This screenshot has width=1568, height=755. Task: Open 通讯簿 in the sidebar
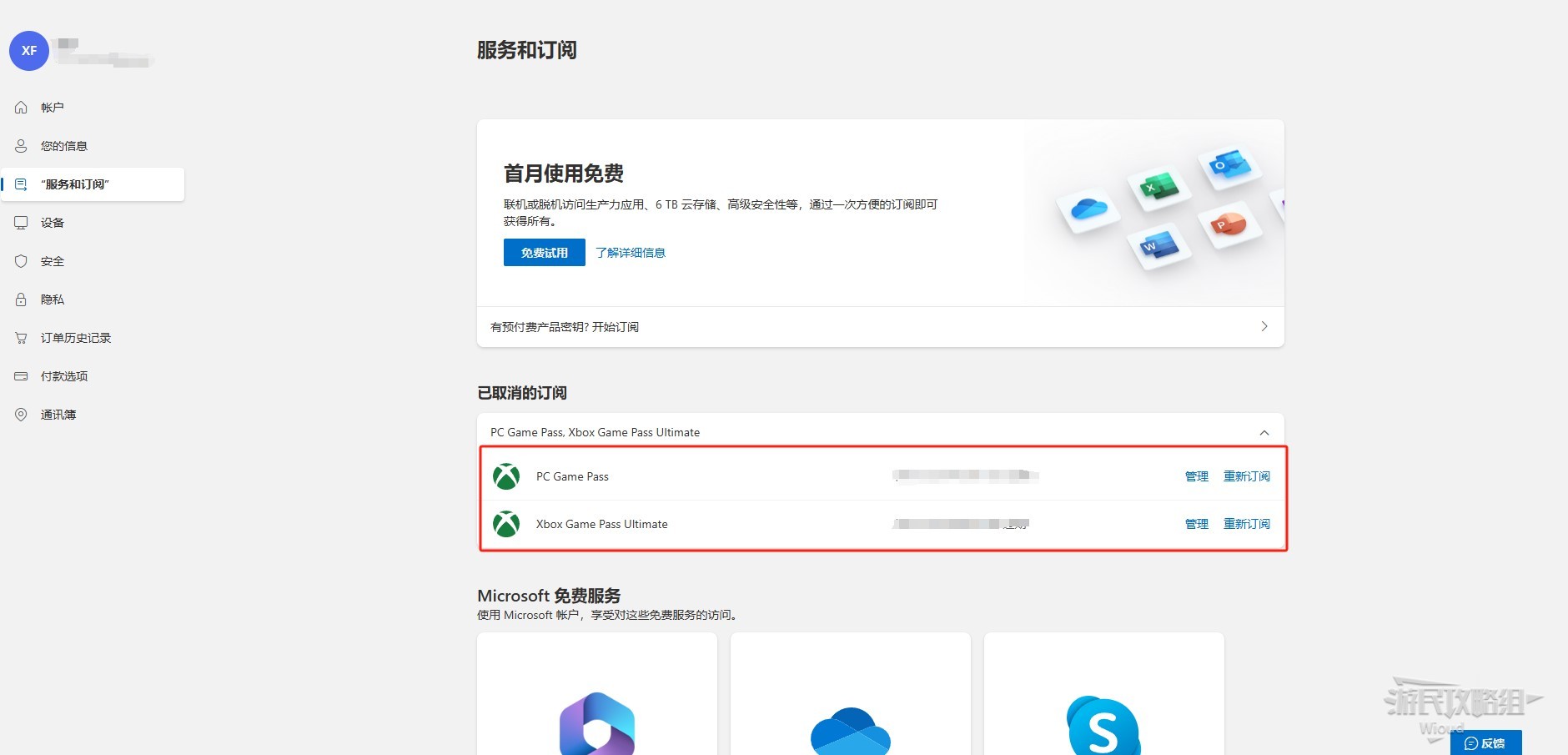(x=93, y=415)
